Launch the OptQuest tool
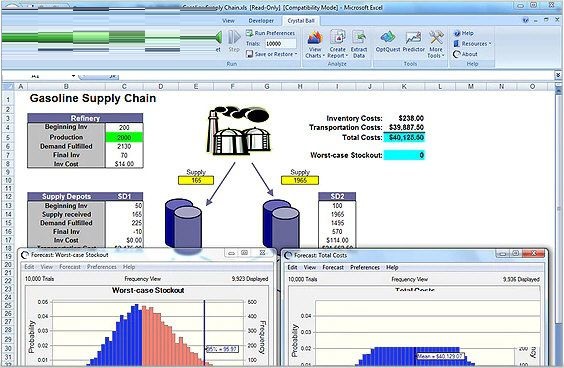Viewport: 564px width, 368px height. pos(388,42)
